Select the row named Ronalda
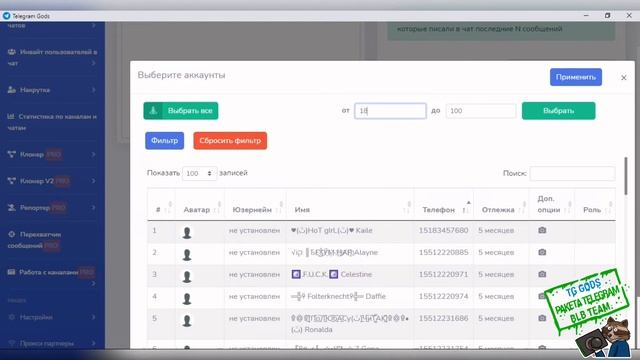The image size is (640, 360). [x=381, y=324]
